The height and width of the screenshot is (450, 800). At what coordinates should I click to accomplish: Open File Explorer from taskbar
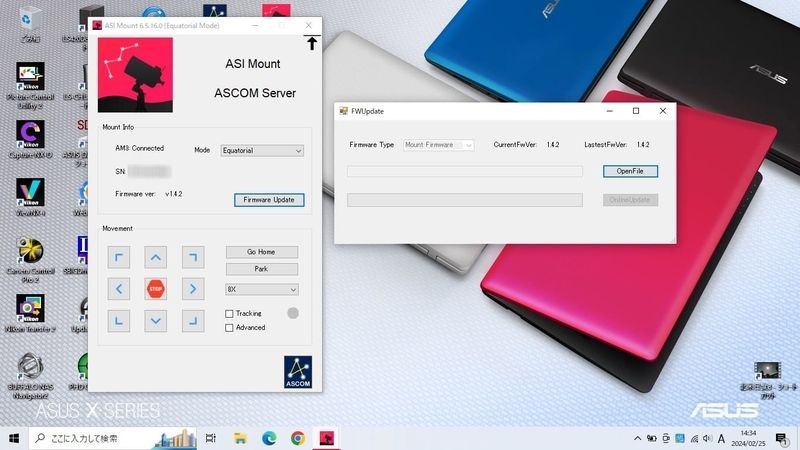point(240,438)
